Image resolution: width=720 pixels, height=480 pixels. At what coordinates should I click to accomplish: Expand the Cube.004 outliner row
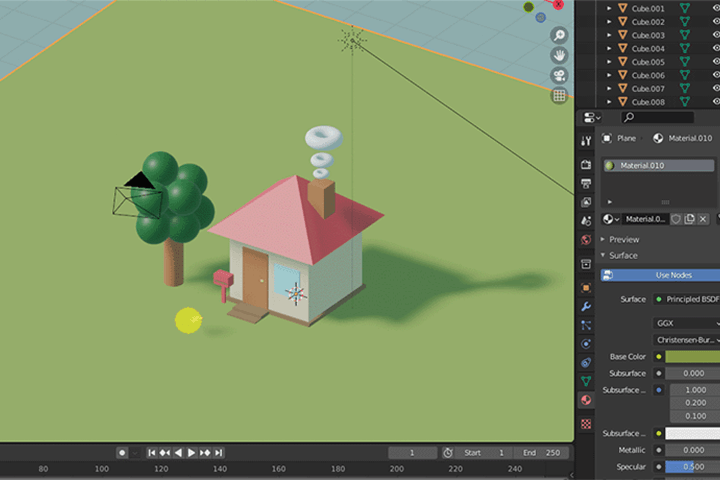pos(609,48)
